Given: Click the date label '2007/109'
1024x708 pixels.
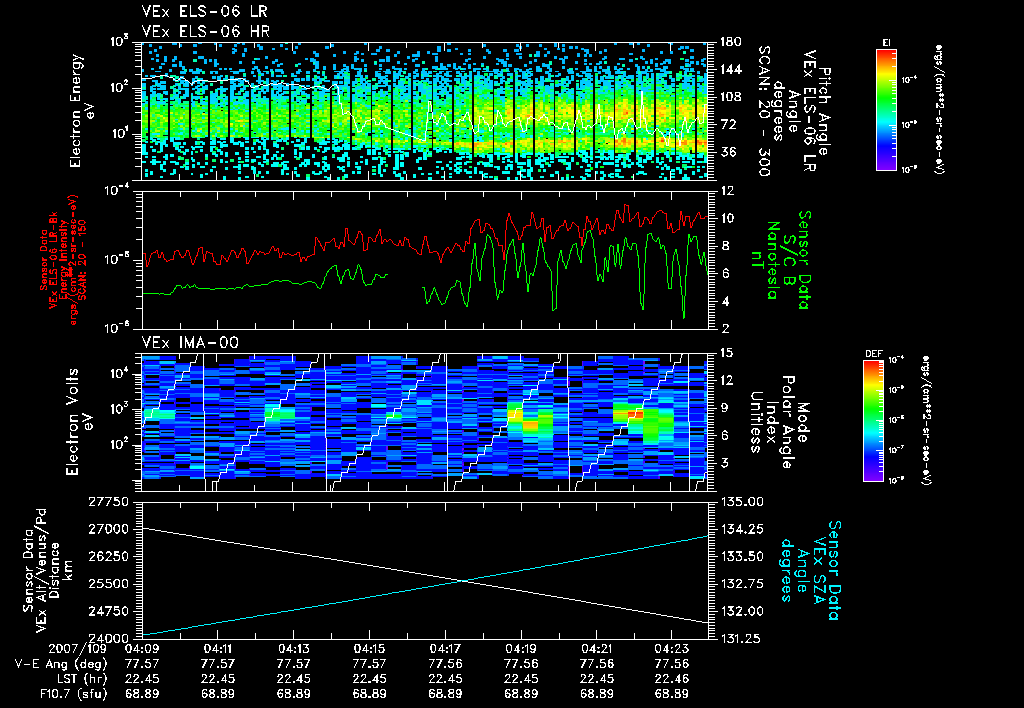Looking at the screenshot, I should [x=78, y=649].
